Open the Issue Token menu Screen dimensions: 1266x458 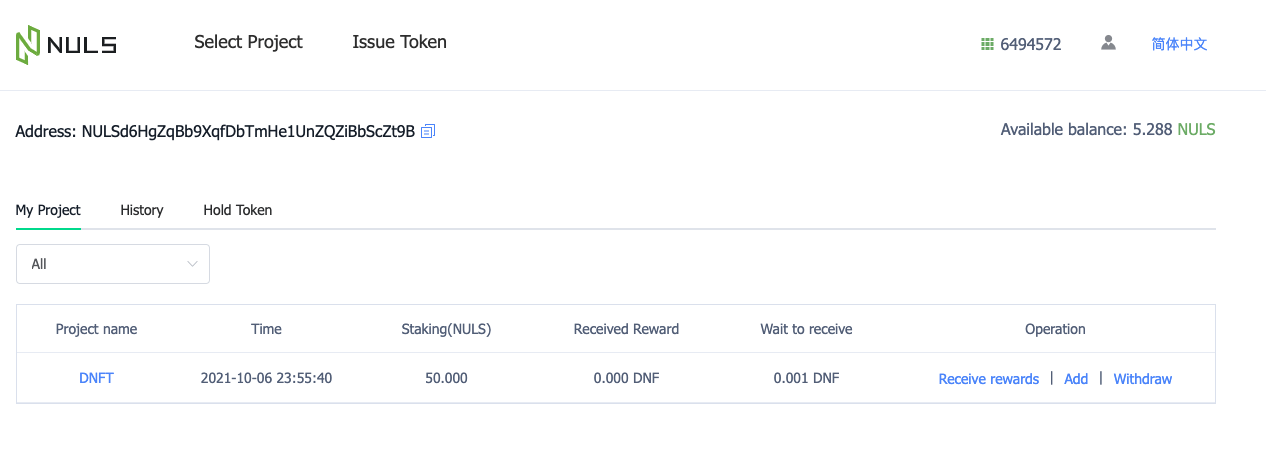(399, 42)
